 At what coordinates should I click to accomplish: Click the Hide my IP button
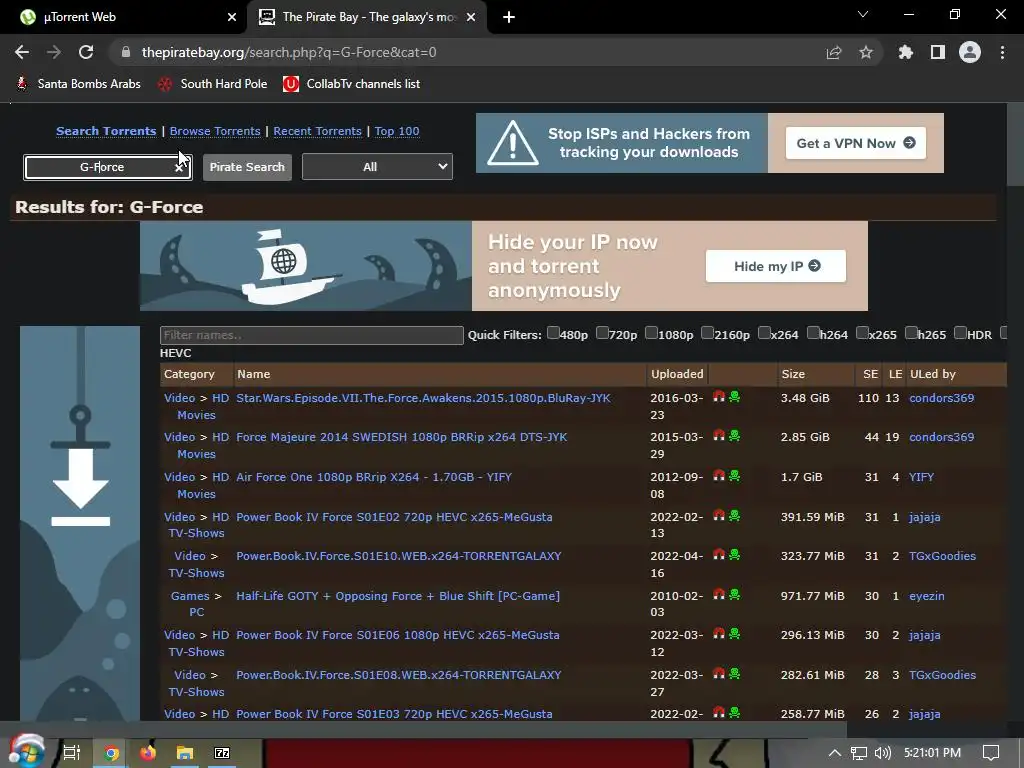776,266
